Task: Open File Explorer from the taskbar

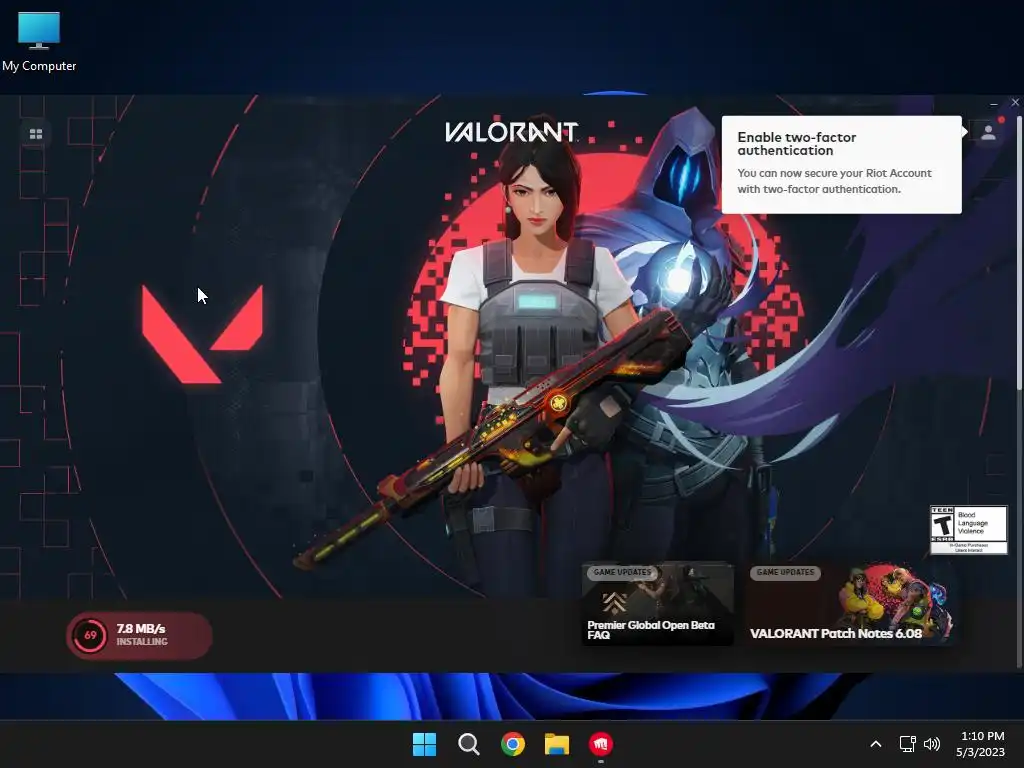Action: (557, 744)
